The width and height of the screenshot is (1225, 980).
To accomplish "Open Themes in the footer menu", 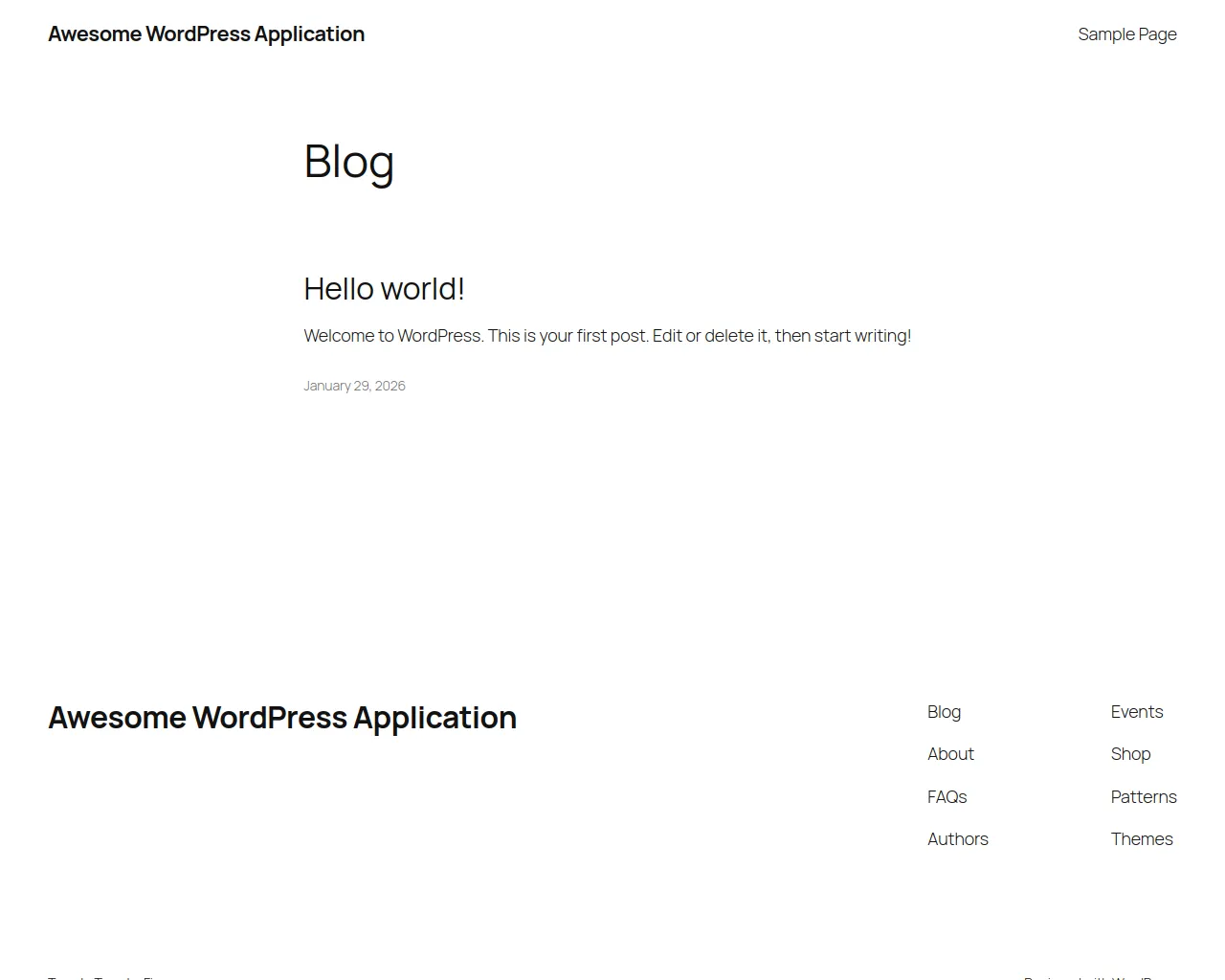I will click(1142, 839).
